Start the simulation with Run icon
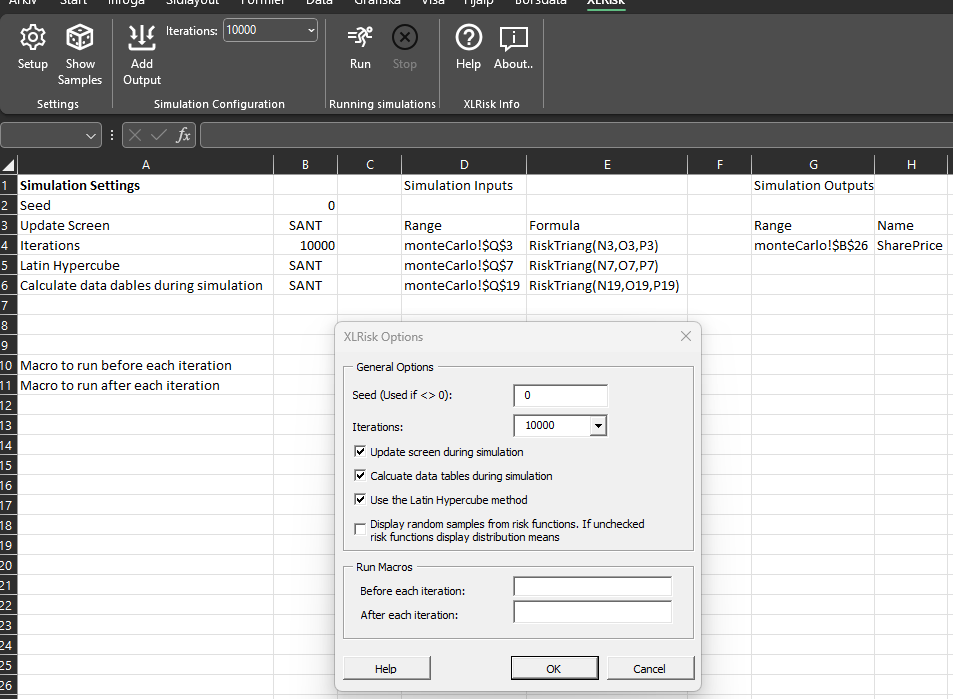Screen dimensions: 953x699 [360, 38]
